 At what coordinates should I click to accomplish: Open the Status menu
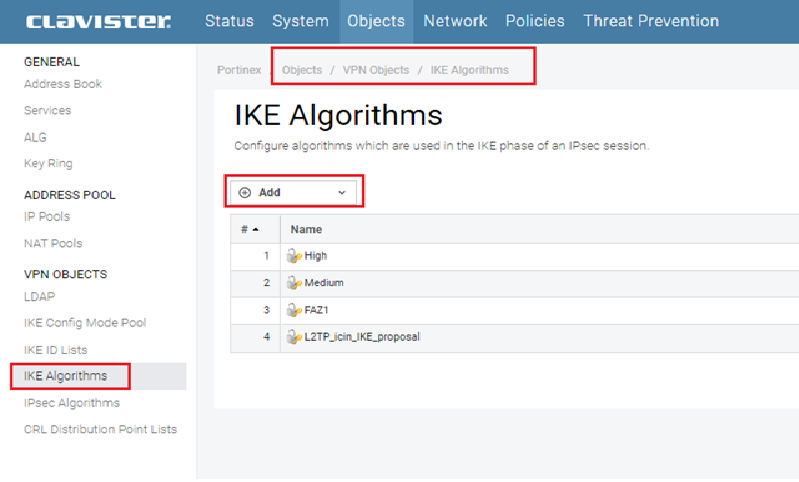click(229, 21)
